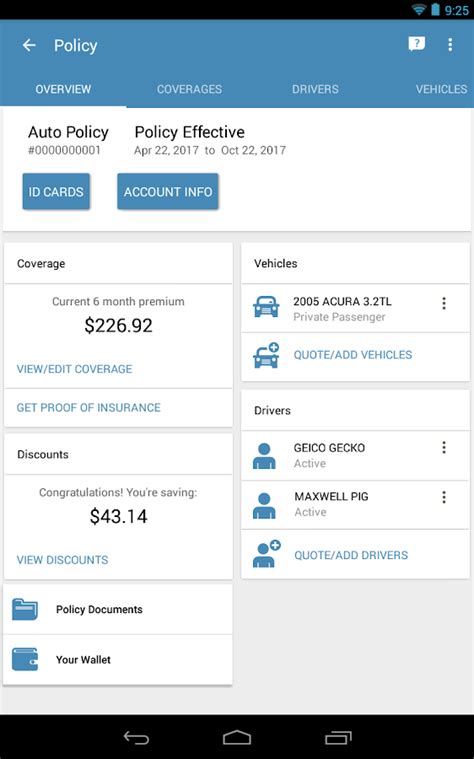Viewport: 474px width, 759px height.
Task: Open ACCOUNT INFO
Action: (168, 192)
